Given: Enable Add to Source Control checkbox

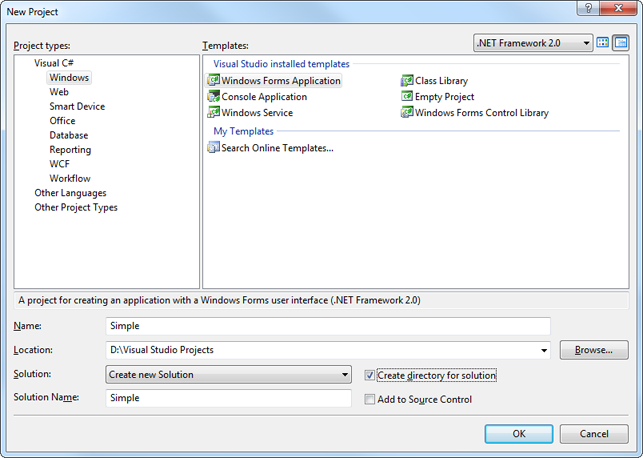Looking at the screenshot, I should point(370,400).
